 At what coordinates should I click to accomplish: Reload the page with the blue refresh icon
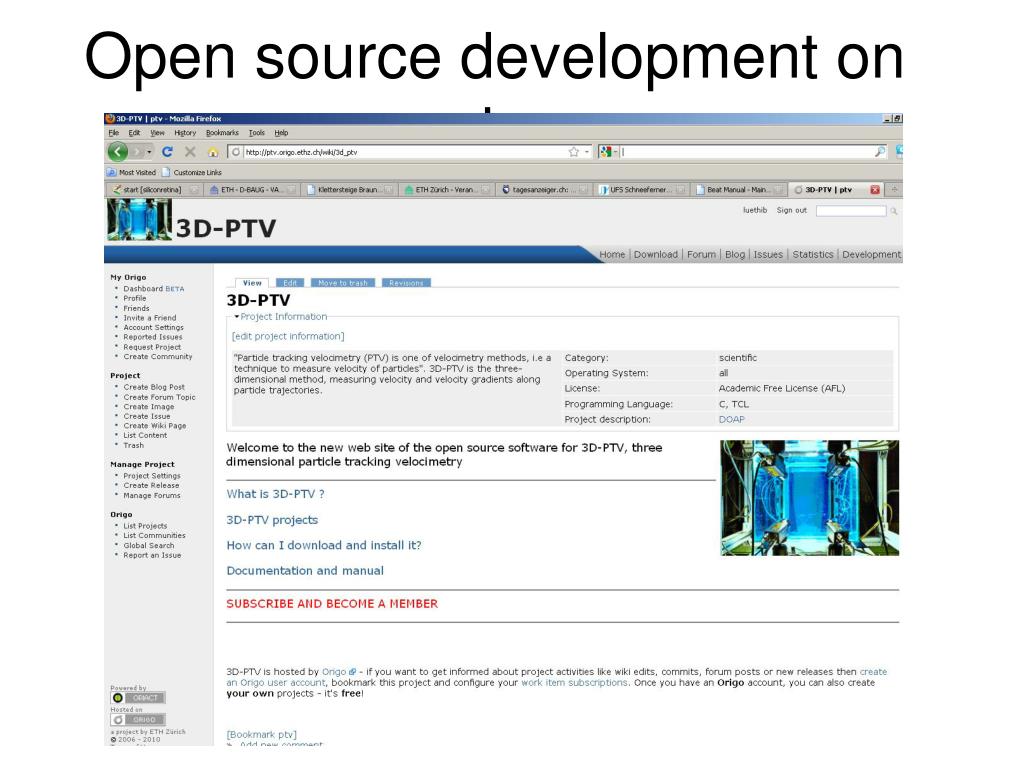(x=167, y=152)
